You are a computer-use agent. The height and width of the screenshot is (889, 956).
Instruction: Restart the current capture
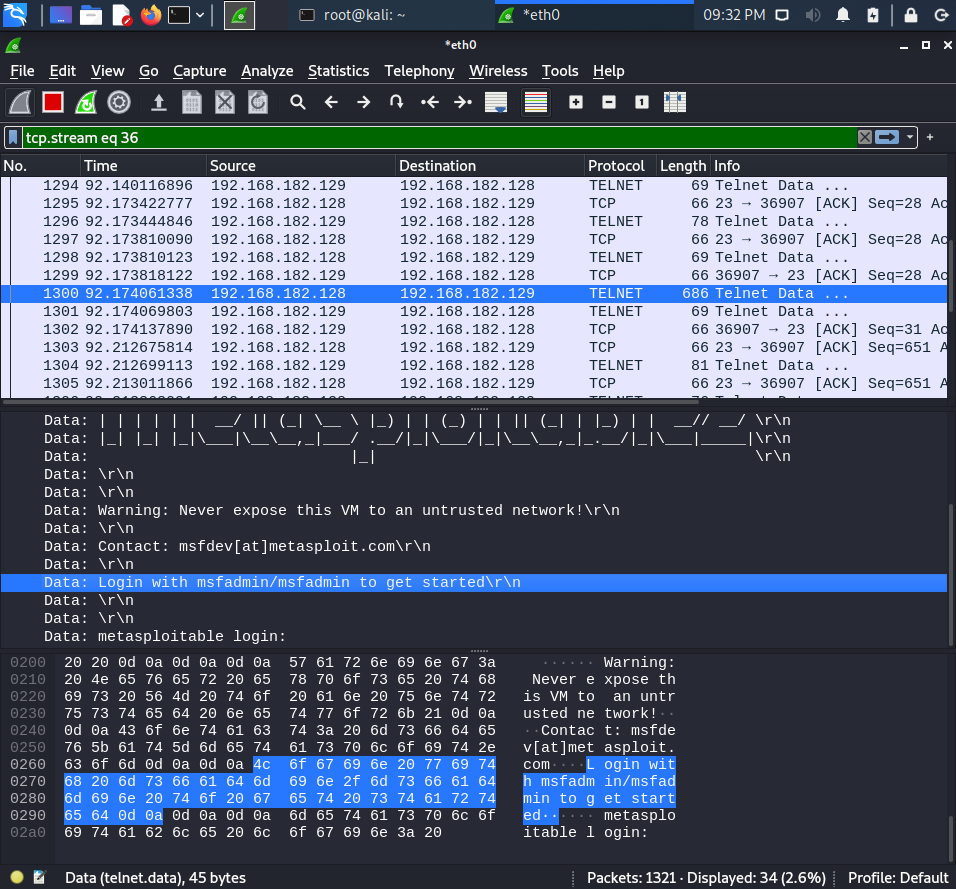(86, 102)
